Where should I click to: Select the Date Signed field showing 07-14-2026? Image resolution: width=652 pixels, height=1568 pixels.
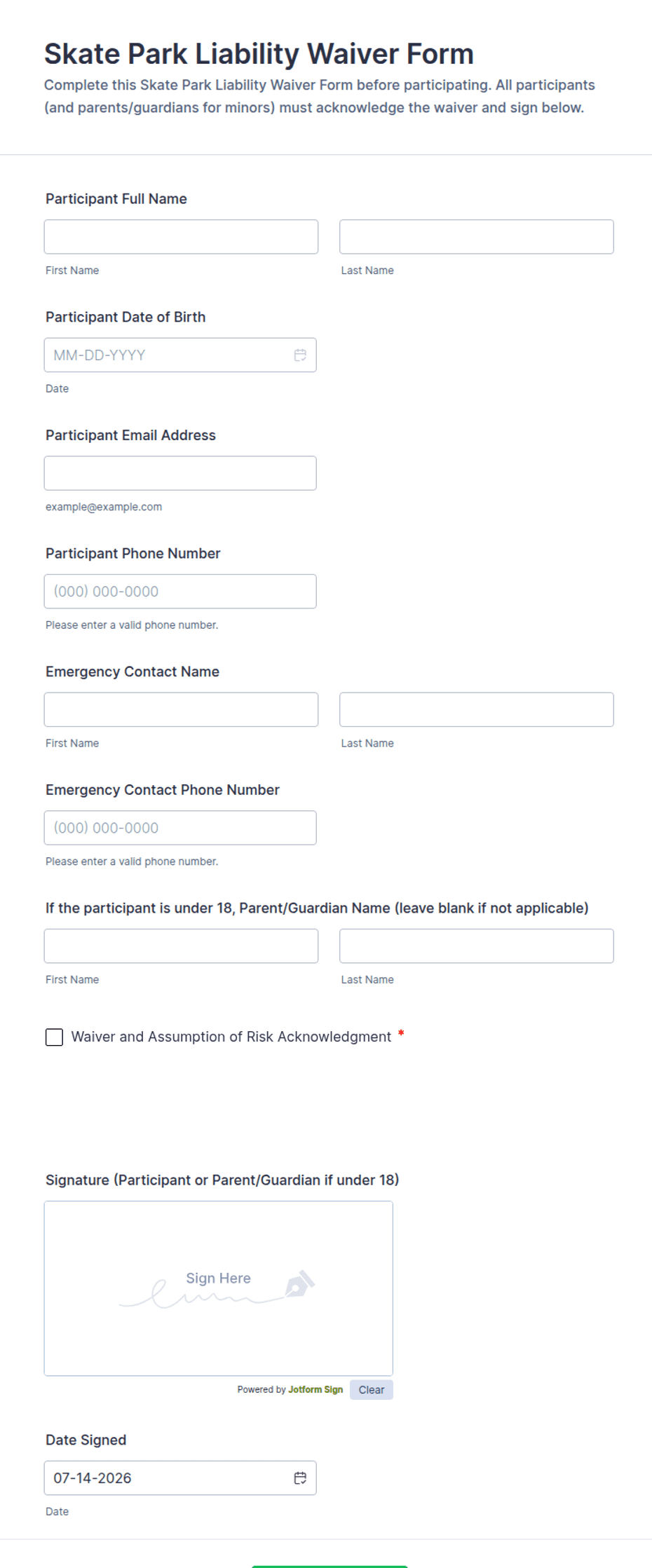click(180, 1478)
